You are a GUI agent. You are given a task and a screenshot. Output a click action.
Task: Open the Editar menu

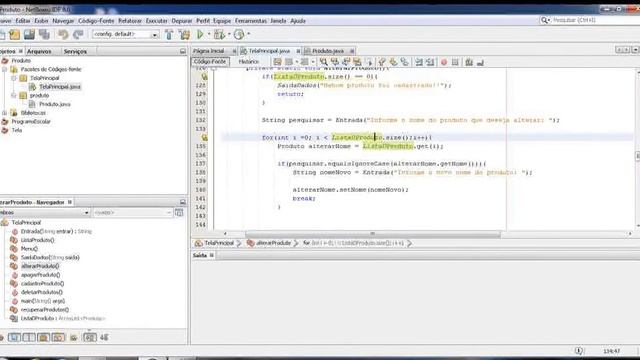click(23, 21)
